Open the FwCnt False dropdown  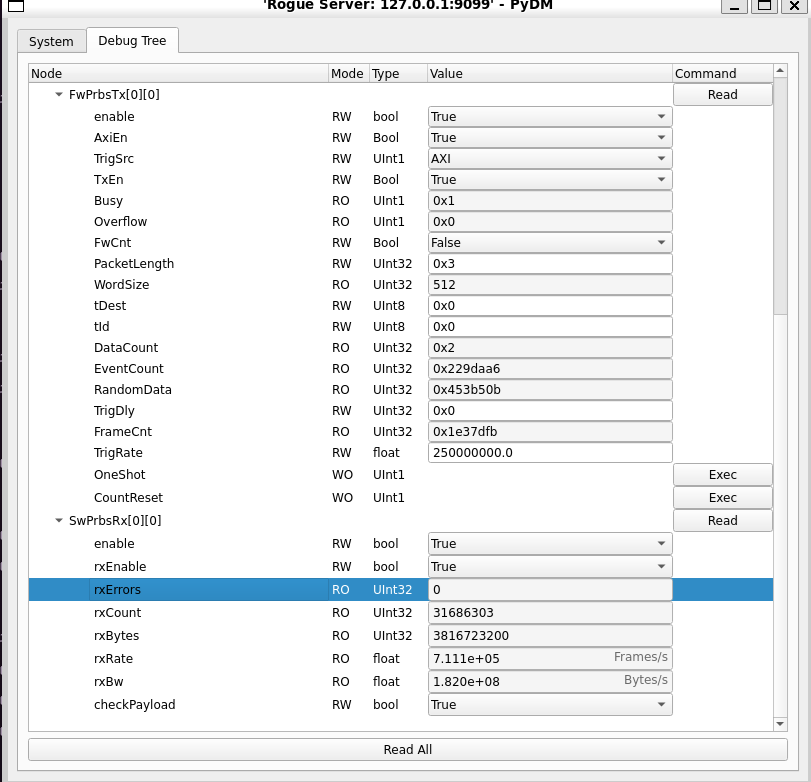coord(549,243)
